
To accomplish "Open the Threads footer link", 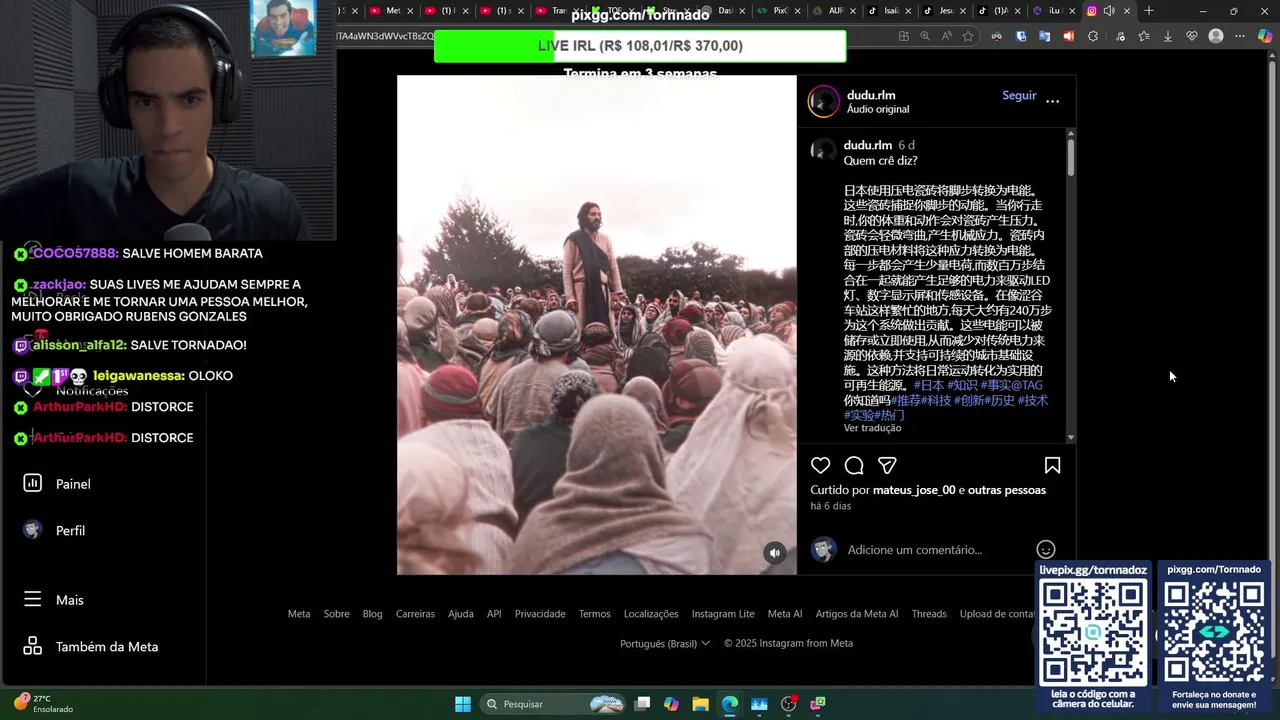I will click(929, 614).
